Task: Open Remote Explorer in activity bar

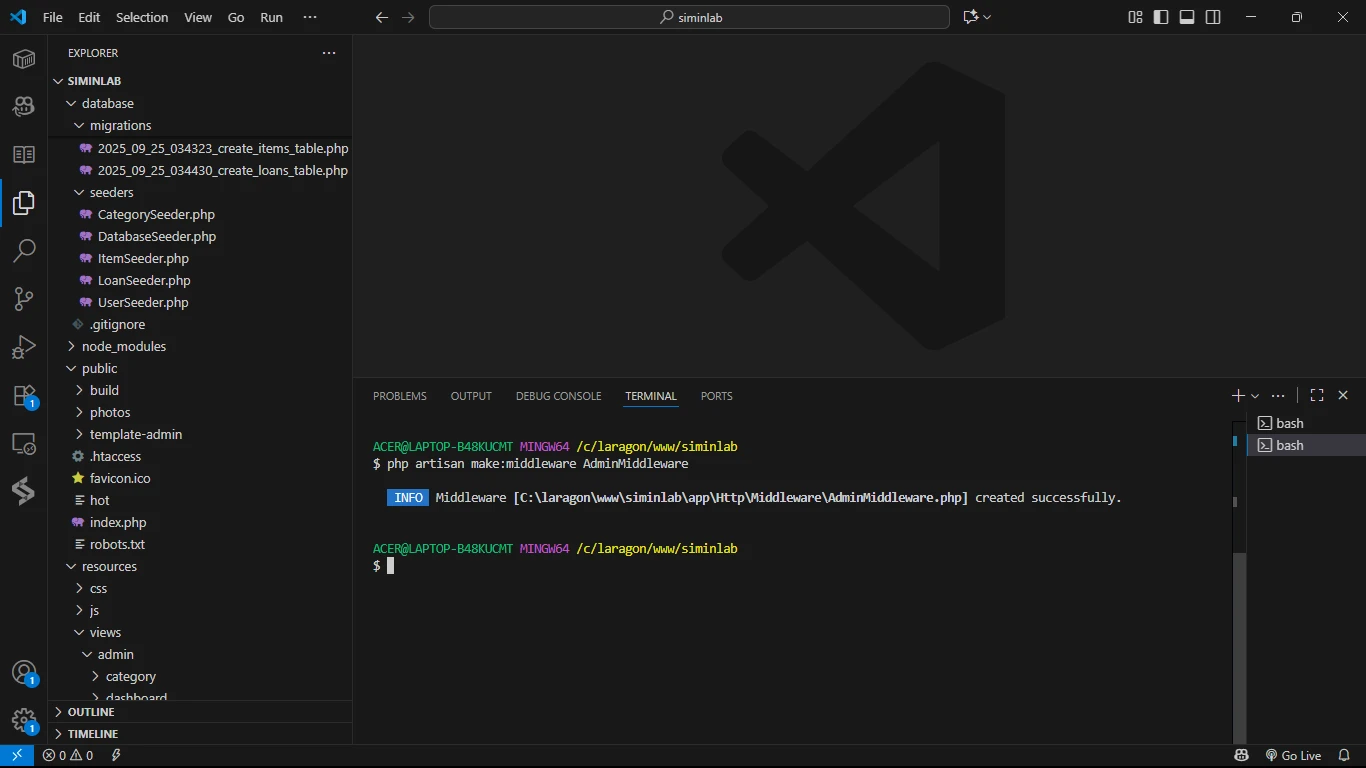Action: tap(24, 444)
